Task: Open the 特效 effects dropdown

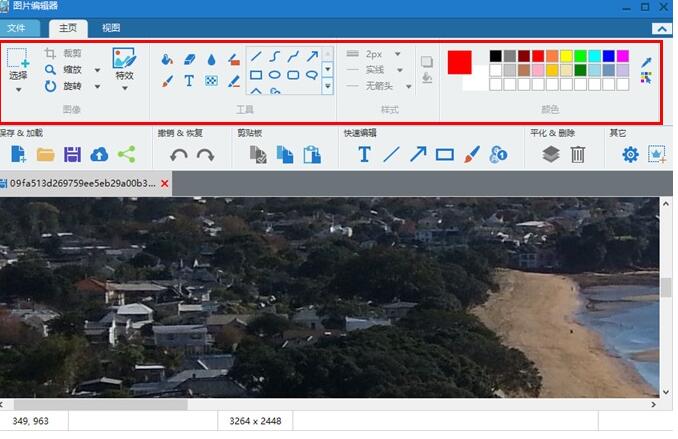Action: tap(124, 88)
